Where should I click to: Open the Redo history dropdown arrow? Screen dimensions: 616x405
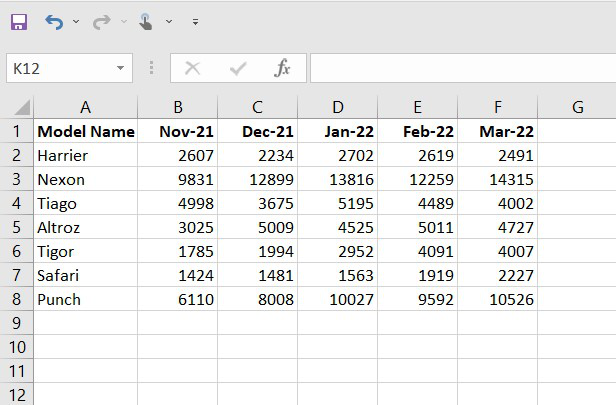click(x=124, y=22)
